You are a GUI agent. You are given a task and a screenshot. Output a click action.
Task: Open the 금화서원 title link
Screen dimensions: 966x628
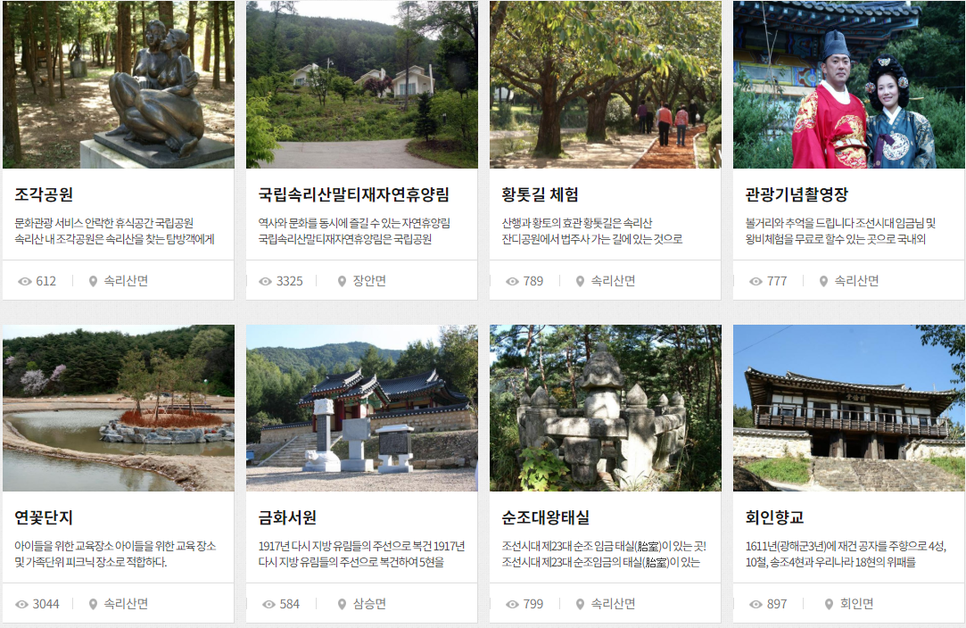(287, 517)
